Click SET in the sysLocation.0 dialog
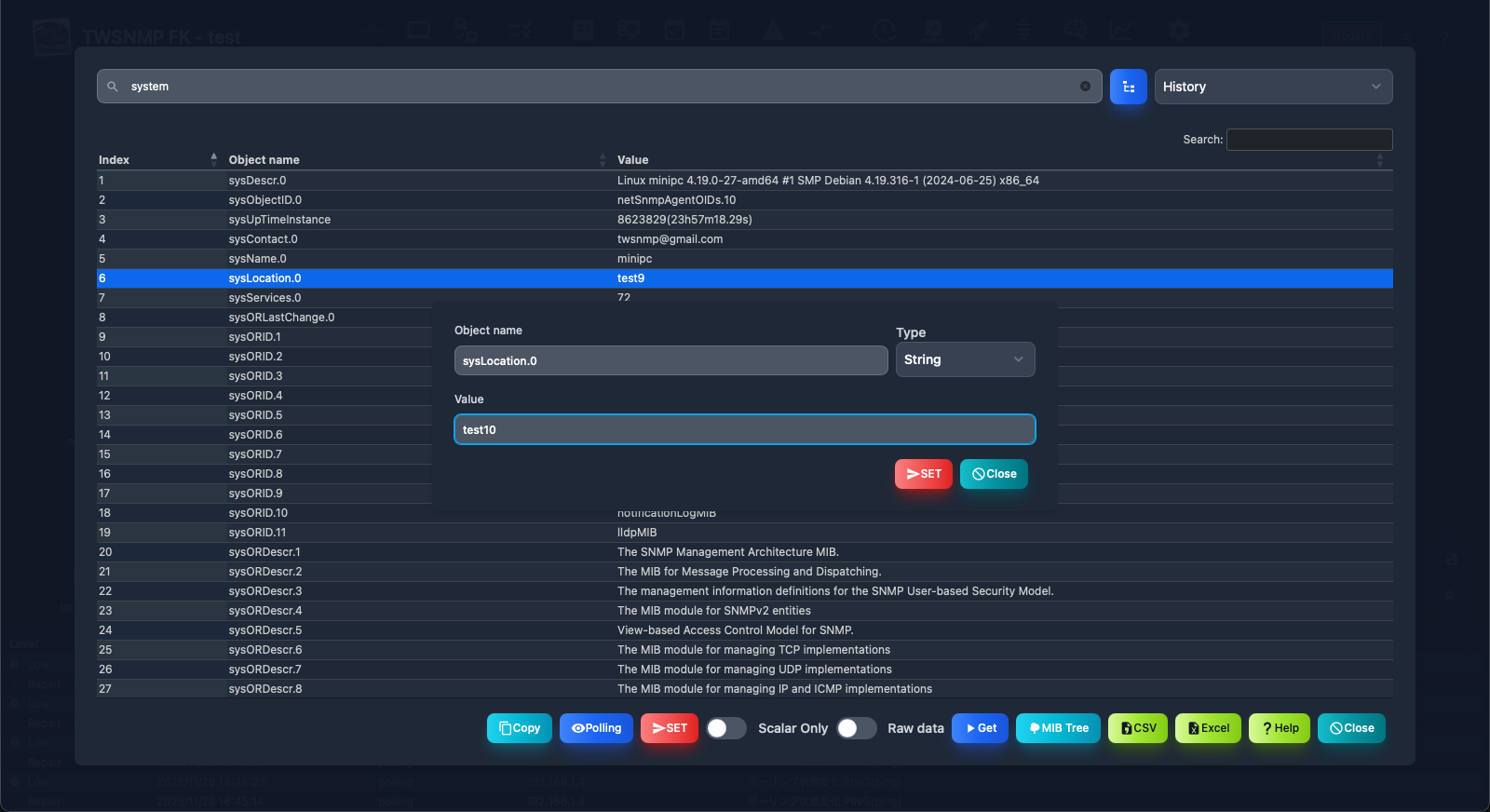The width and height of the screenshot is (1490, 812). (x=923, y=474)
